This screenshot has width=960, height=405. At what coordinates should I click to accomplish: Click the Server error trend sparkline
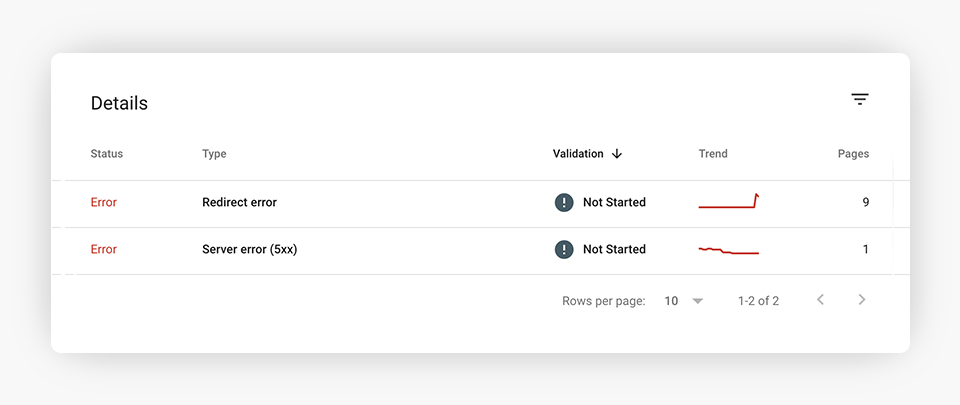pos(728,250)
